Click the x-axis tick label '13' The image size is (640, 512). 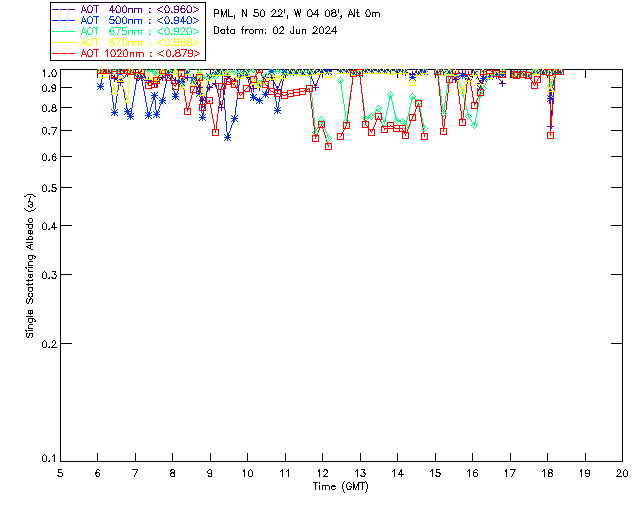(360, 474)
